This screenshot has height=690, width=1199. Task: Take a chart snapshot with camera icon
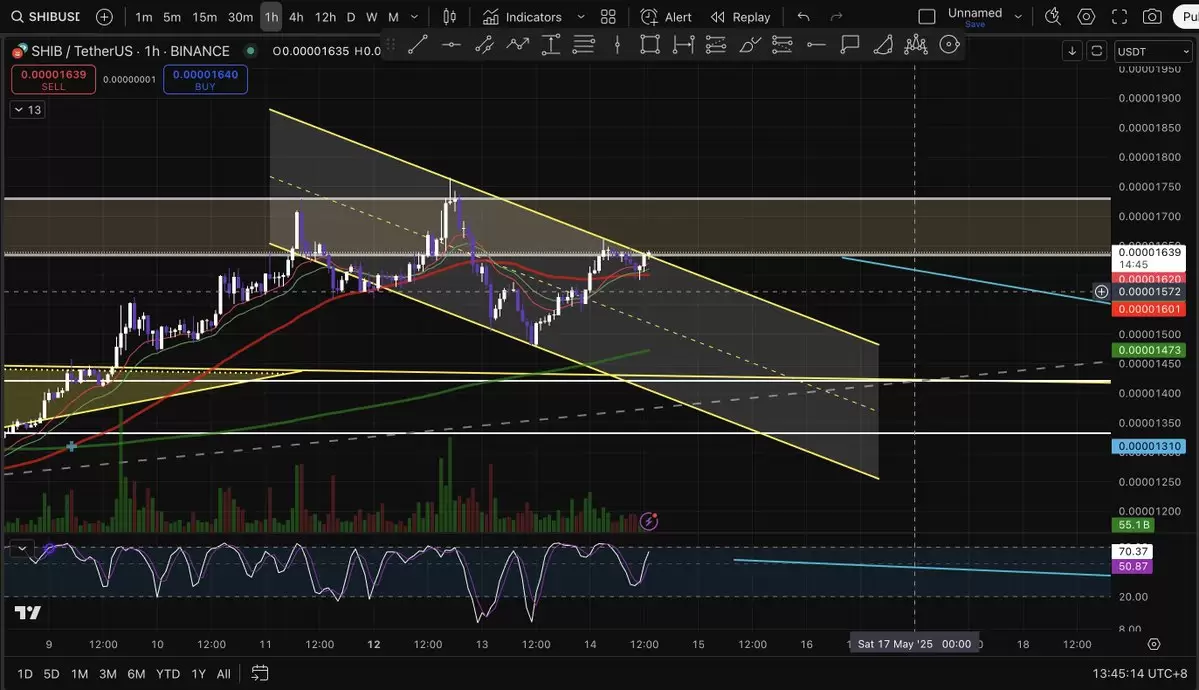pyautogui.click(x=1152, y=17)
